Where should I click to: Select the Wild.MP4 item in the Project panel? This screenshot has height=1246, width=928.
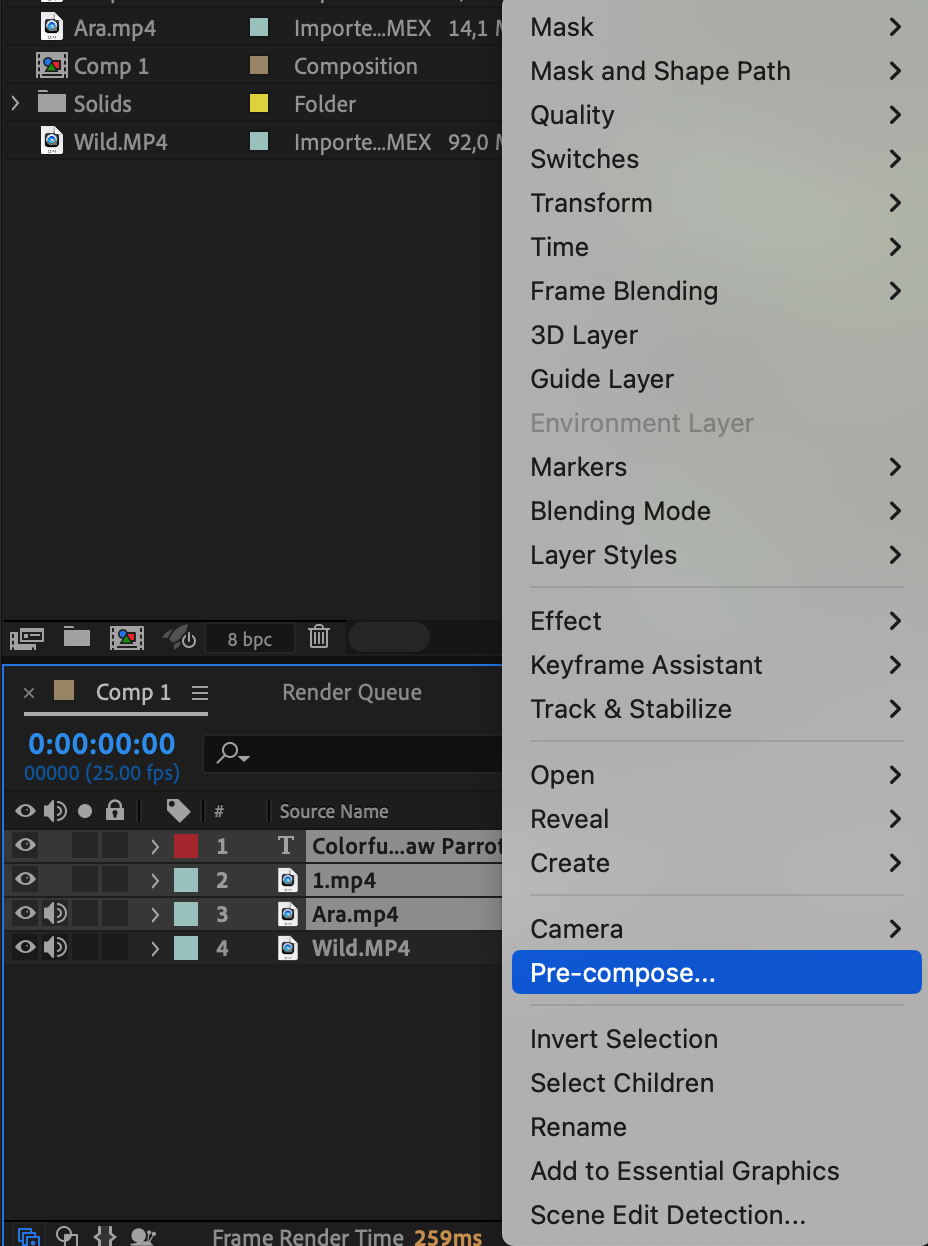(x=120, y=142)
